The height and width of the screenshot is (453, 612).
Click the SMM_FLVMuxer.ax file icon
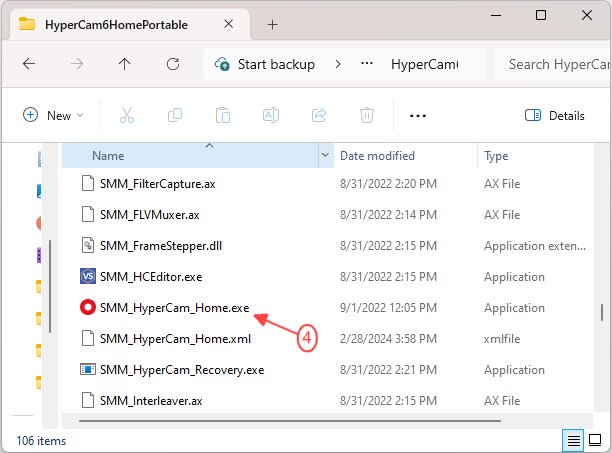(88, 214)
